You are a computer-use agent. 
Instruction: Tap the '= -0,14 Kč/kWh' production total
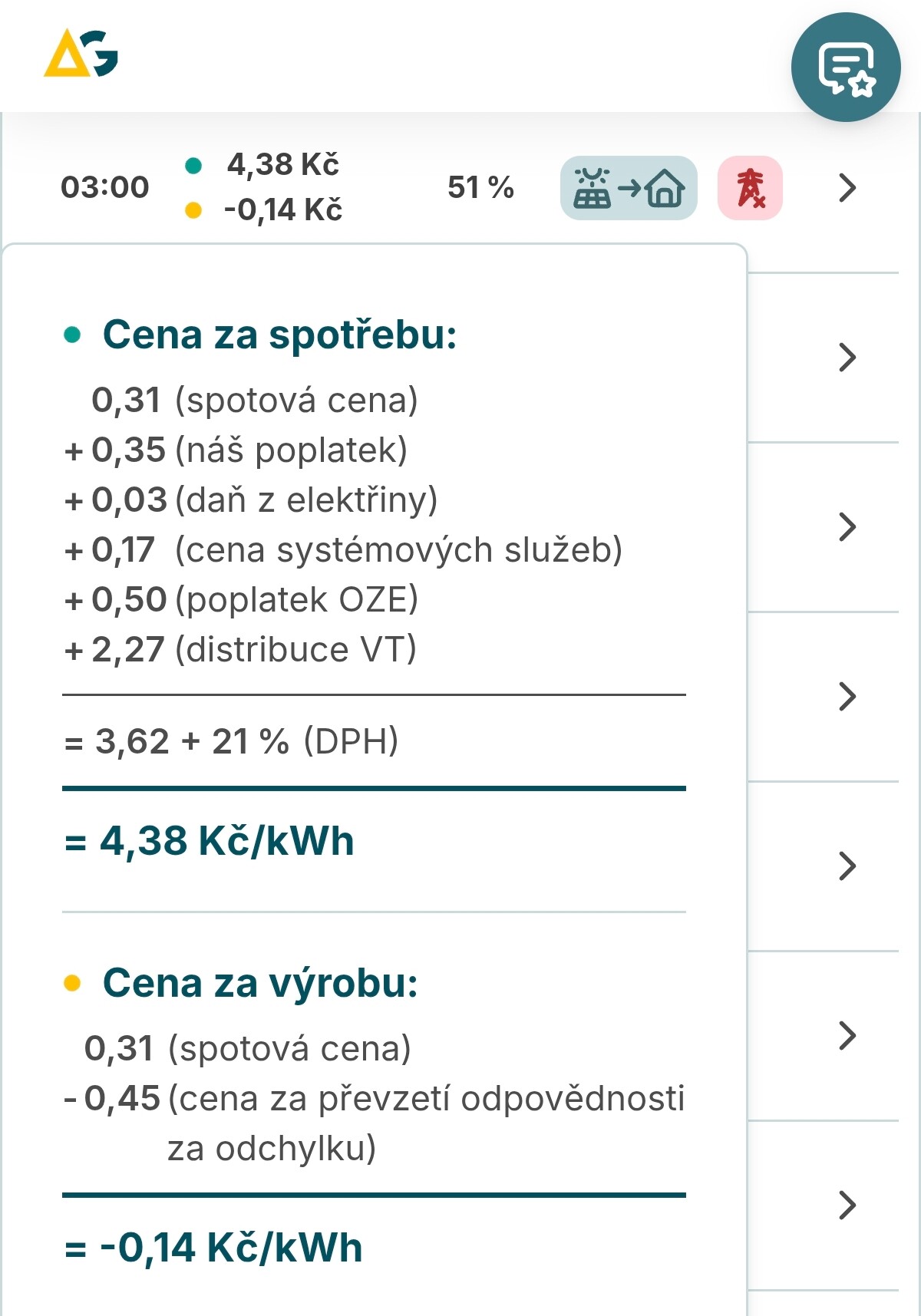pyautogui.click(x=213, y=1248)
